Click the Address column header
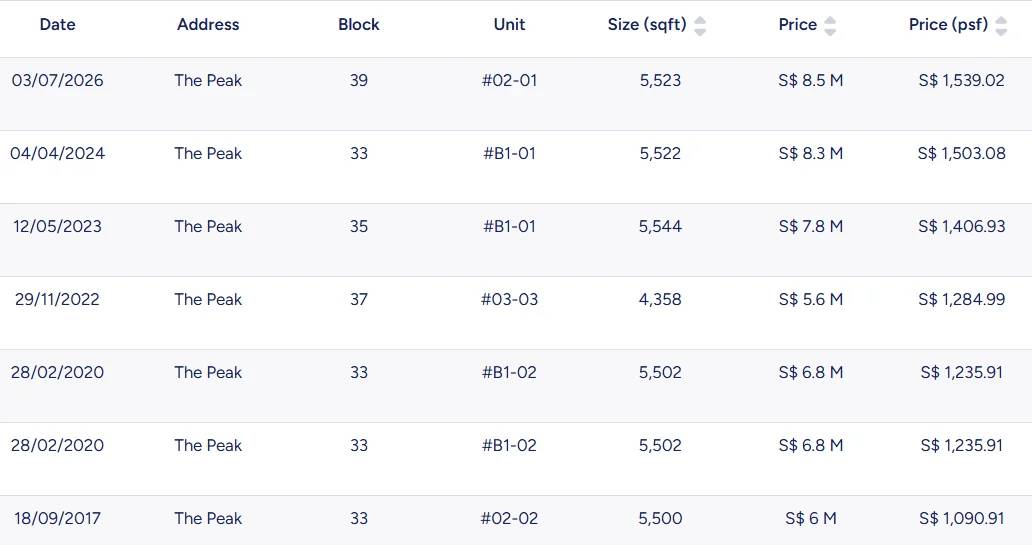 pyautogui.click(x=208, y=24)
